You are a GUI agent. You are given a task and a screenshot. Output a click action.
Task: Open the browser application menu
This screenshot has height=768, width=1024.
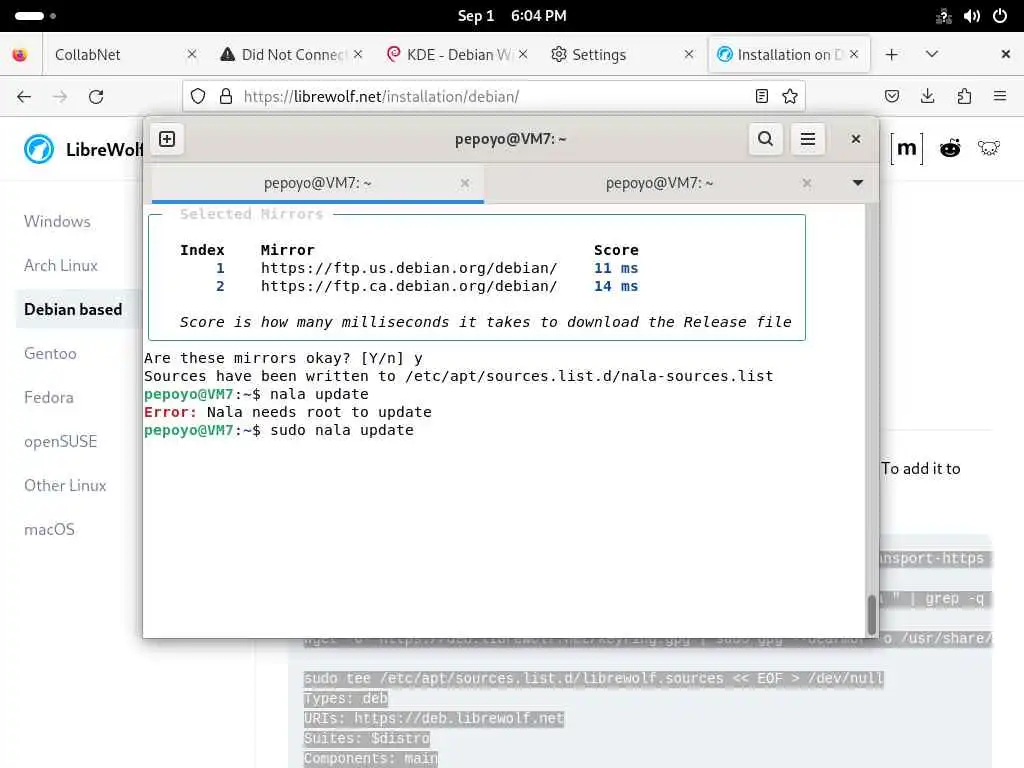tap(1000, 97)
